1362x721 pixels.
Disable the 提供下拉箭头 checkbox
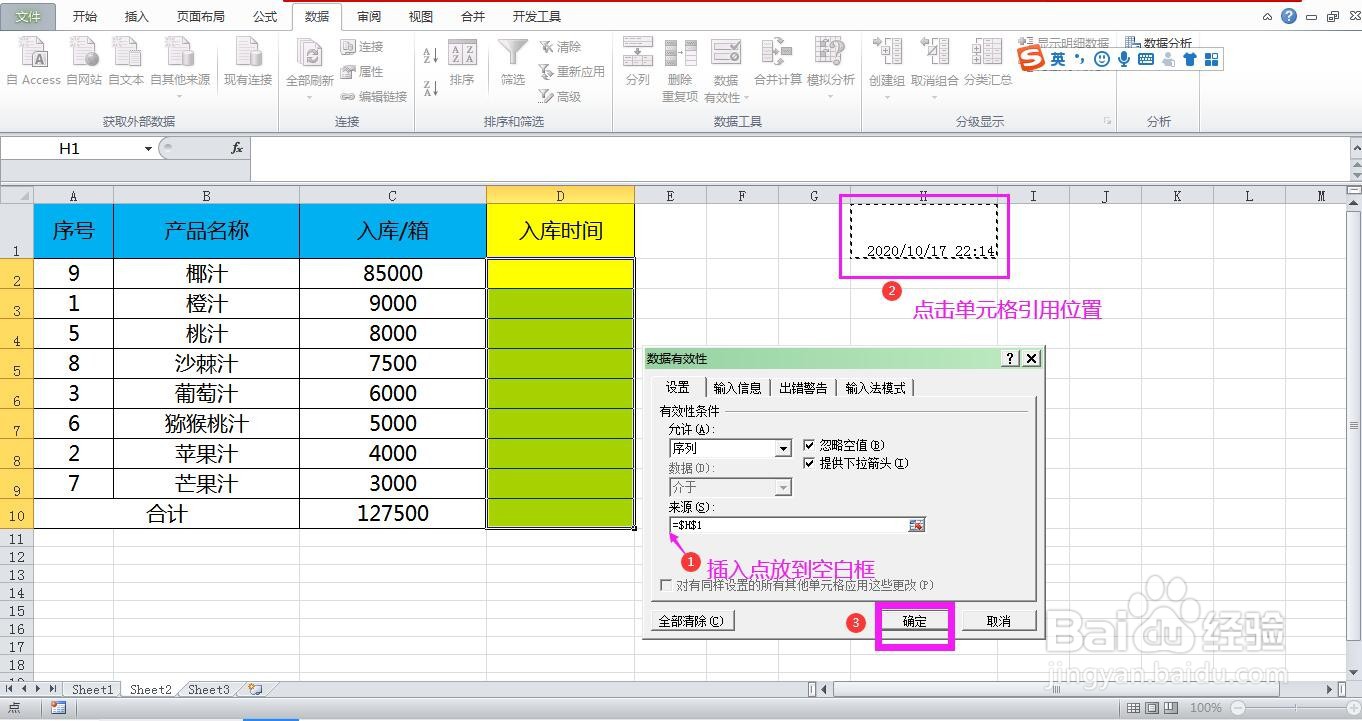pos(809,462)
